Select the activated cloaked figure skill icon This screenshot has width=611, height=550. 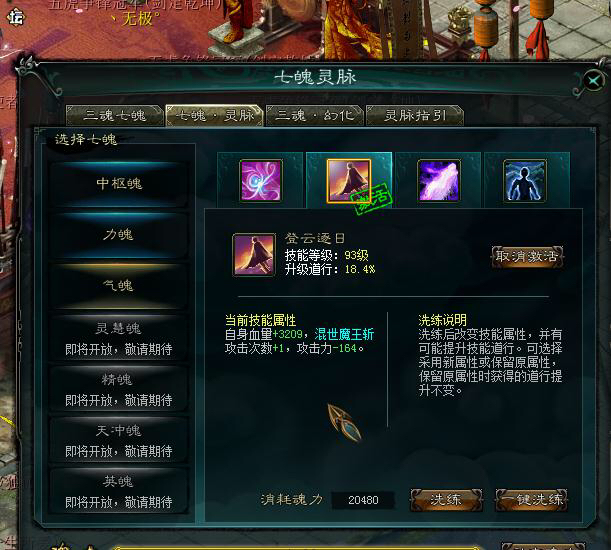[x=349, y=181]
